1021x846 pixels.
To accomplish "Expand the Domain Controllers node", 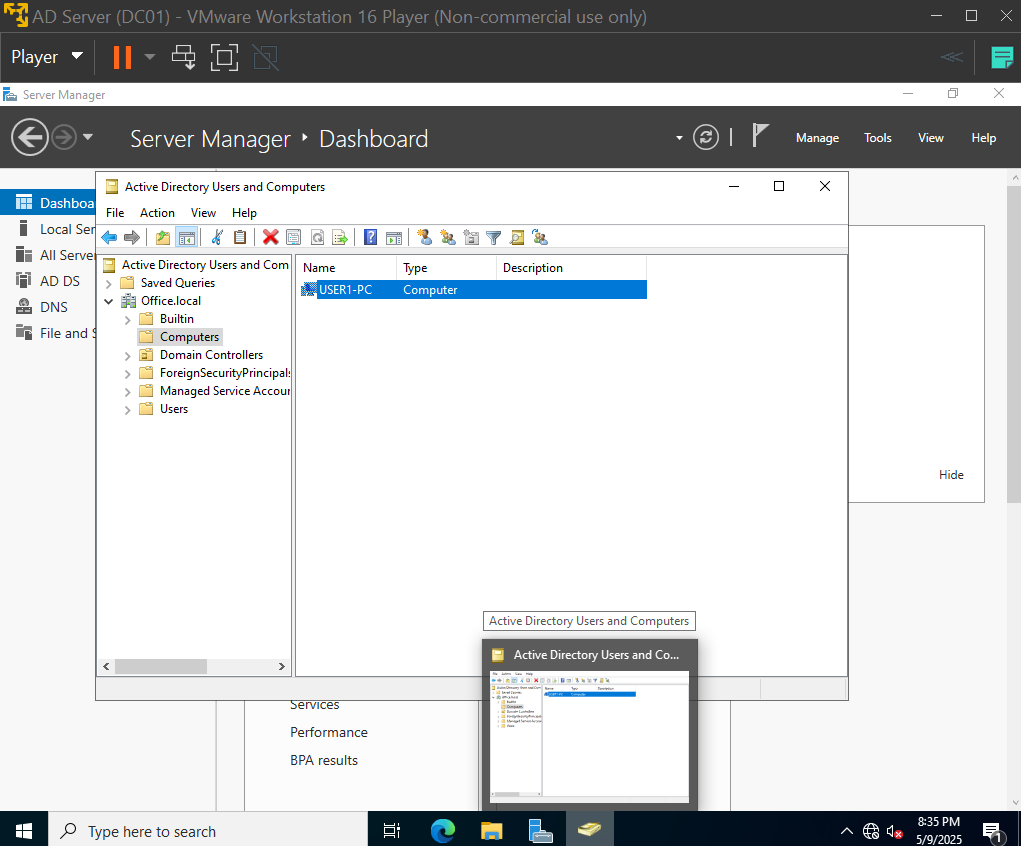I will (x=128, y=356).
